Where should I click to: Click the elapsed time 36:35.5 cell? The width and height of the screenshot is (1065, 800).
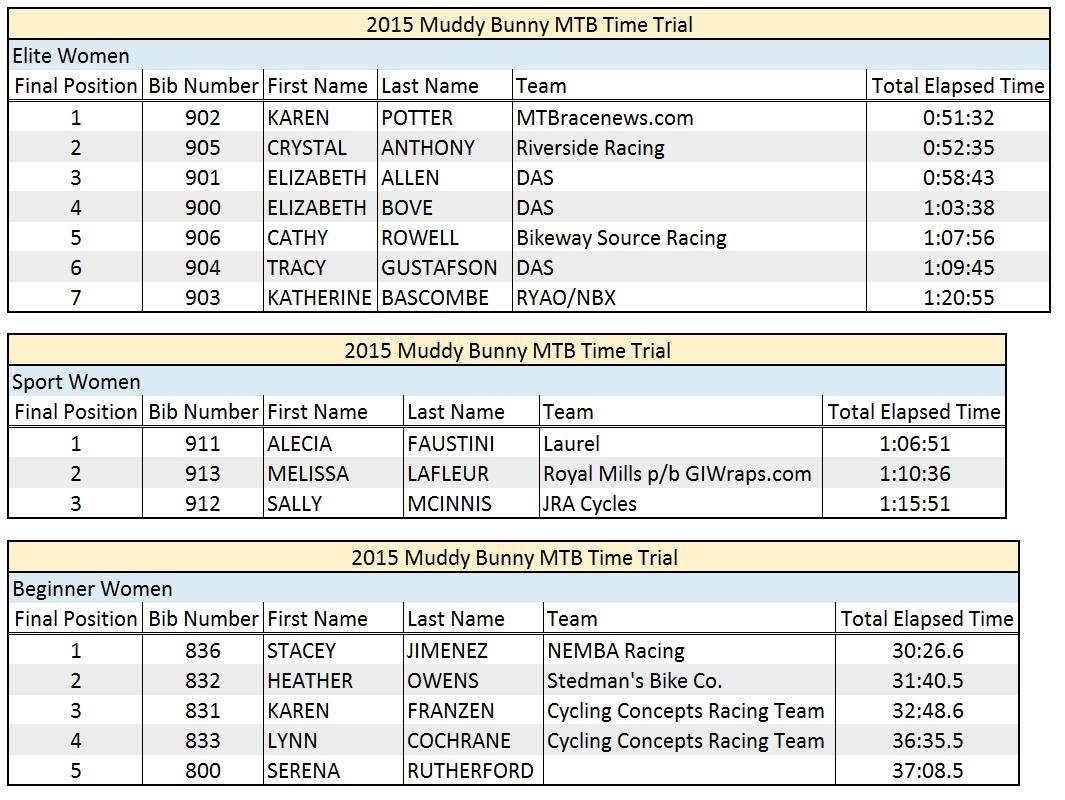tap(927, 741)
